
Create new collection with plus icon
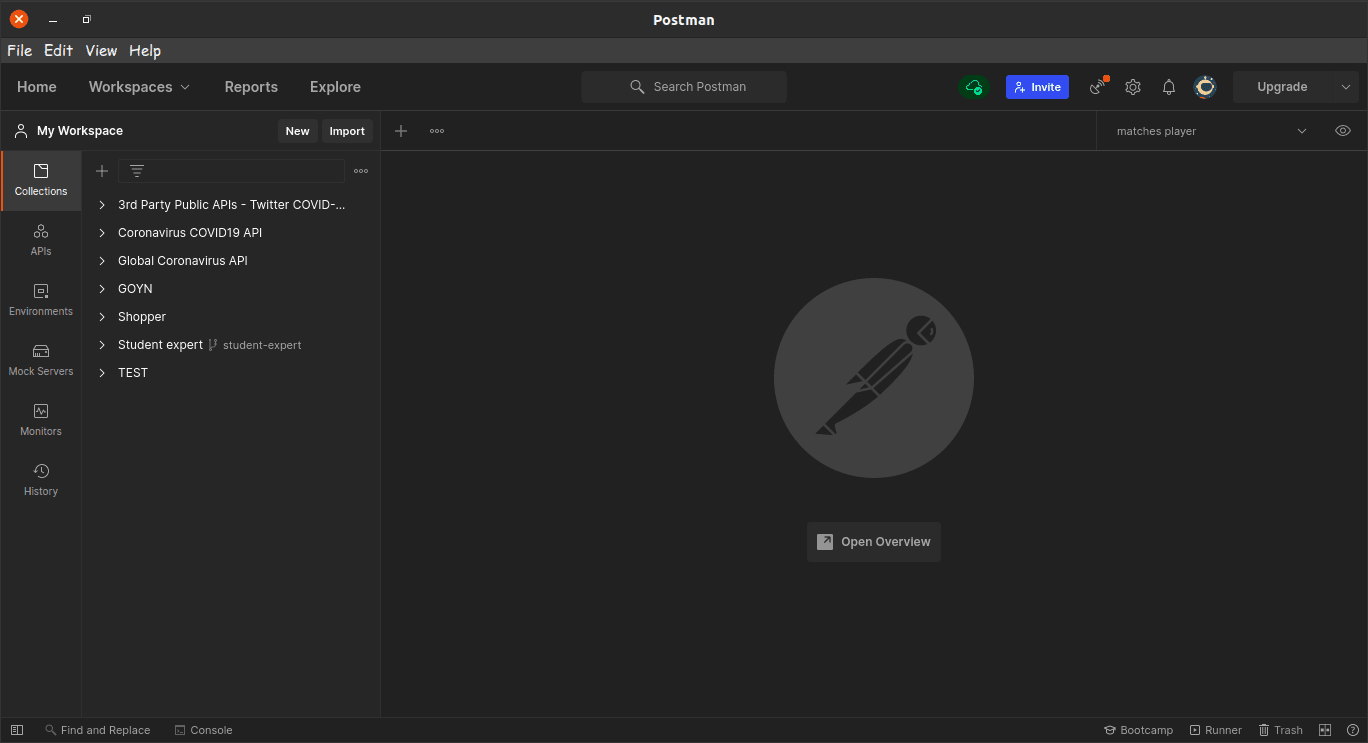pyautogui.click(x=102, y=171)
